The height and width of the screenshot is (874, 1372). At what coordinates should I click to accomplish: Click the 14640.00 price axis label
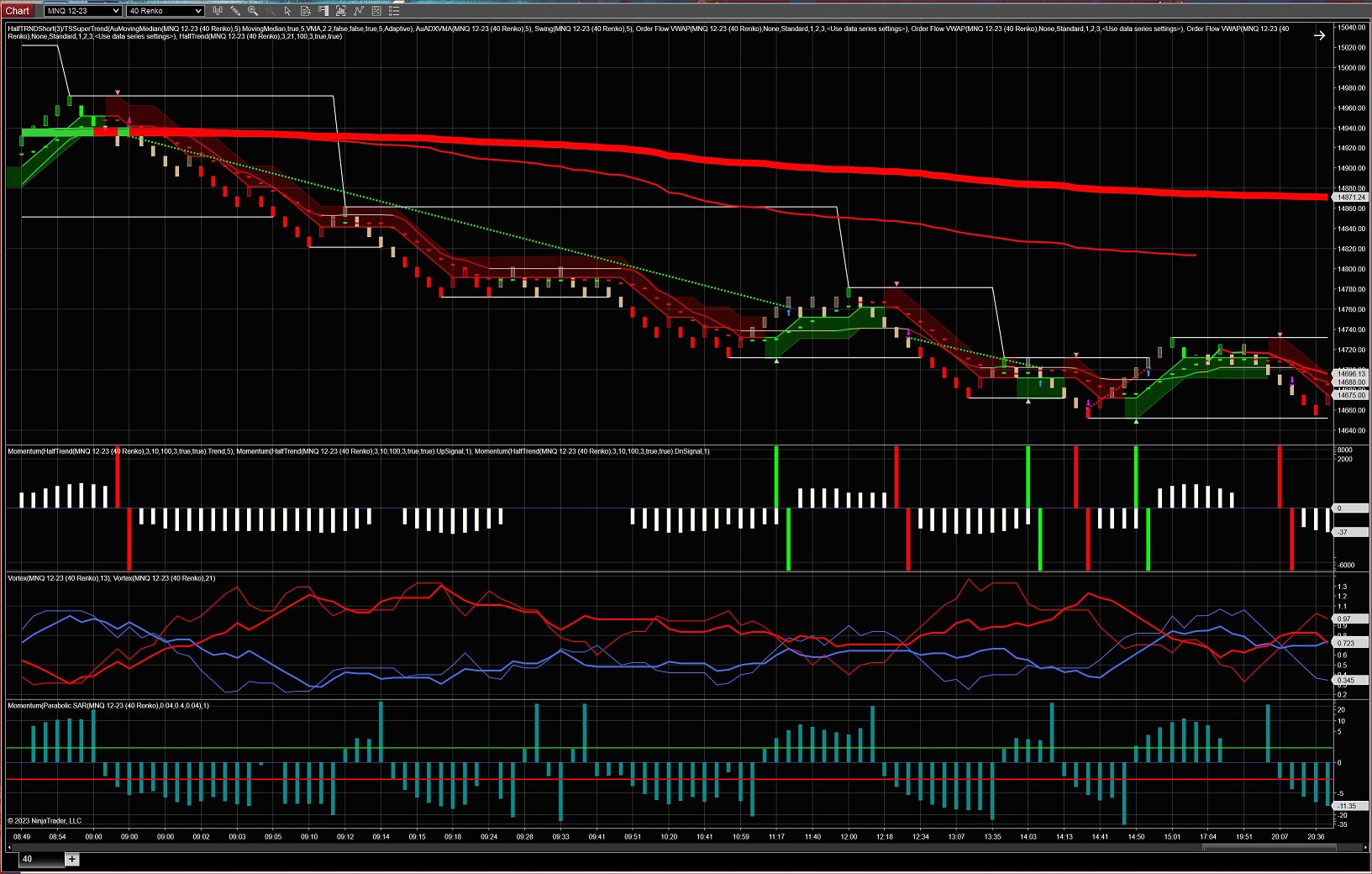[1352, 430]
